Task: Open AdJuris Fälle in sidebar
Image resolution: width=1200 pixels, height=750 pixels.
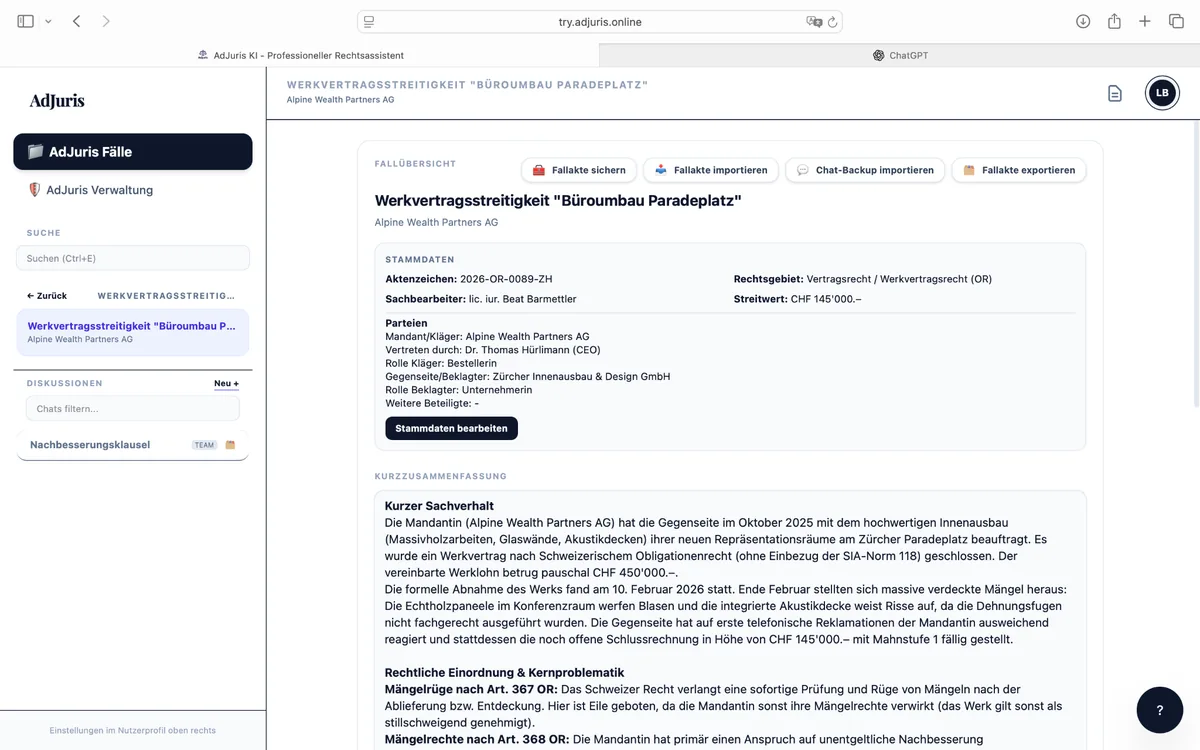Action: click(133, 152)
